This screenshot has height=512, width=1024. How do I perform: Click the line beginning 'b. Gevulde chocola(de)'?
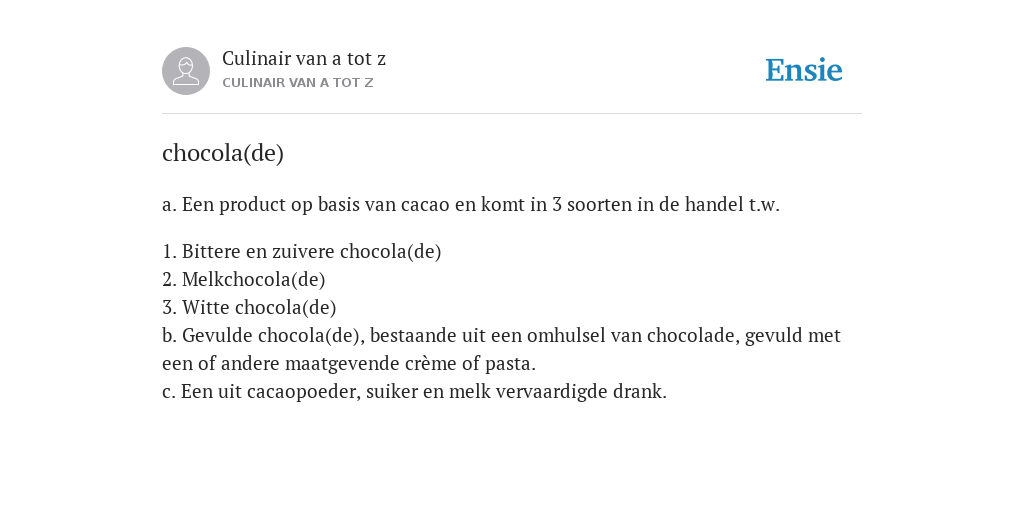pyautogui.click(x=502, y=336)
